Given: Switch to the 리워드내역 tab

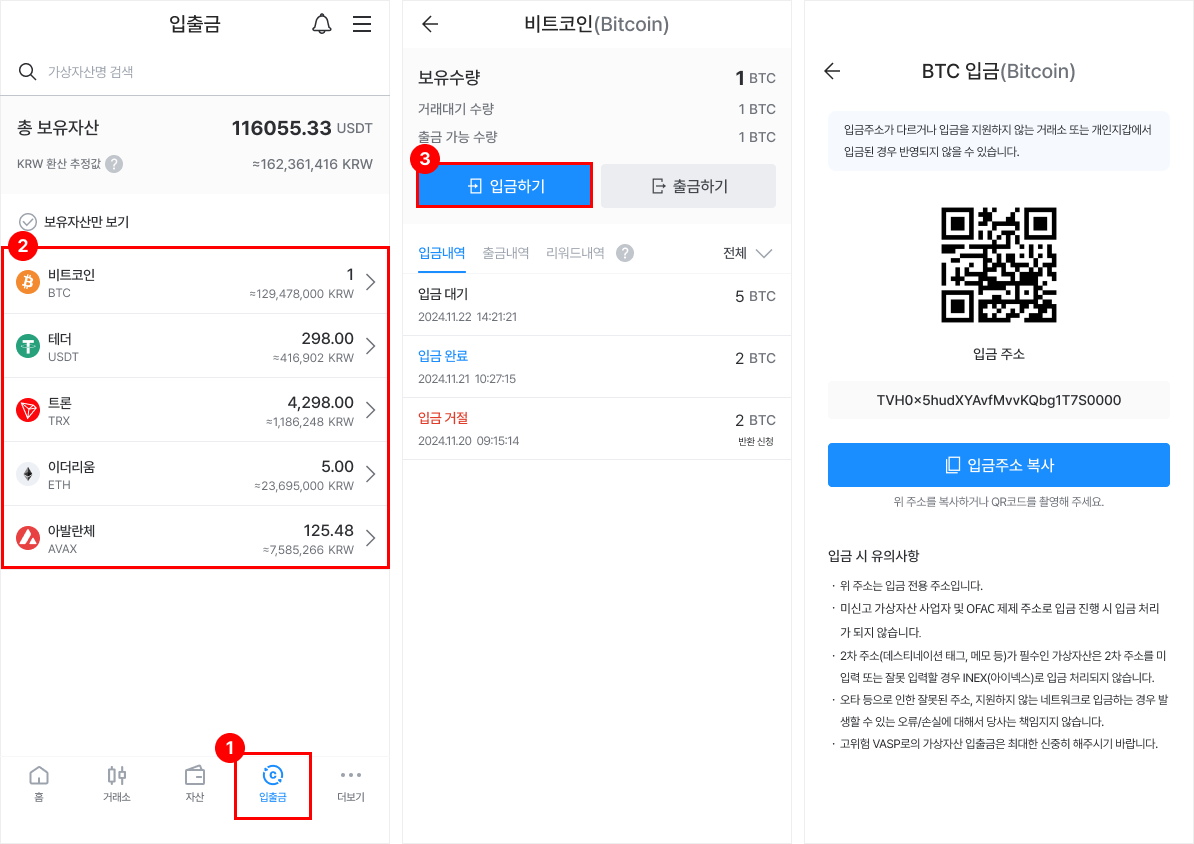Looking at the screenshot, I should click(575, 253).
